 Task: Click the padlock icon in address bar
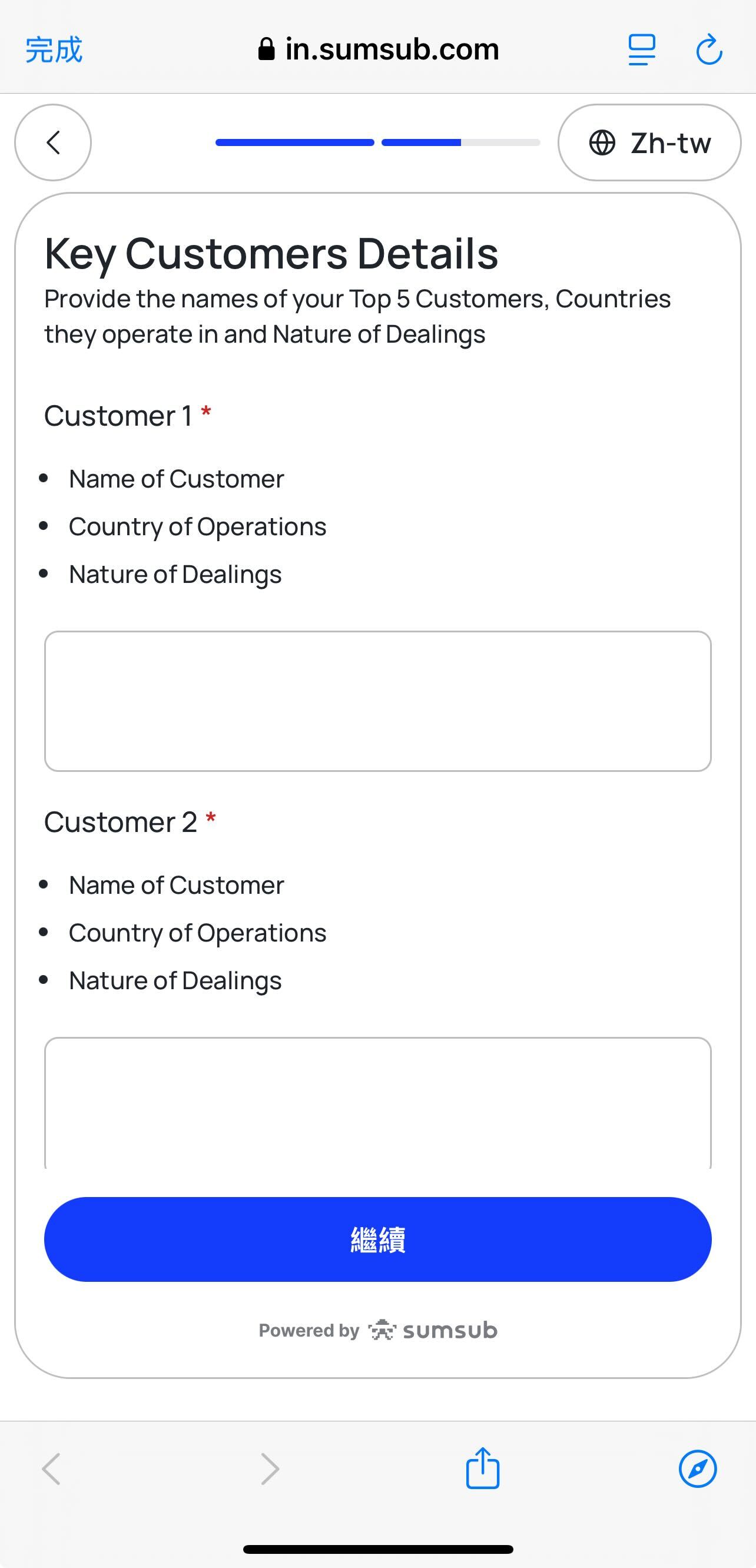point(266,49)
